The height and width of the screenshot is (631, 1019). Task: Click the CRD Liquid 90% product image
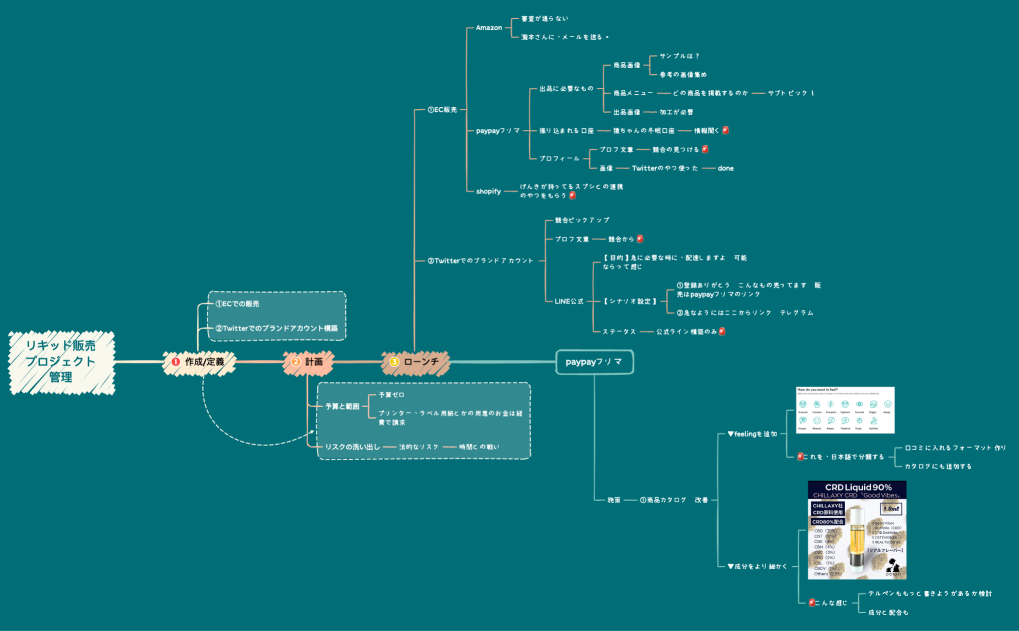[857, 532]
